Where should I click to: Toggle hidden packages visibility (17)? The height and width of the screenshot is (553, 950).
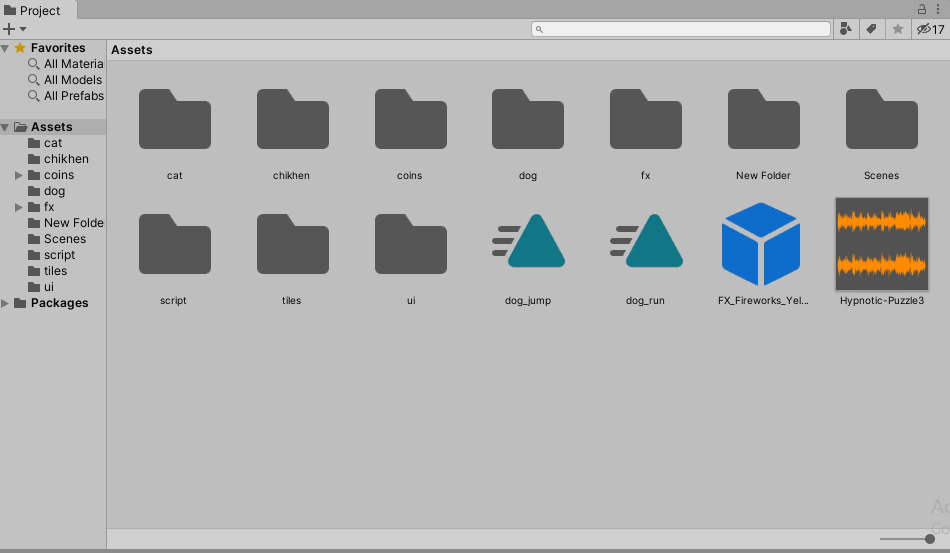click(931, 29)
